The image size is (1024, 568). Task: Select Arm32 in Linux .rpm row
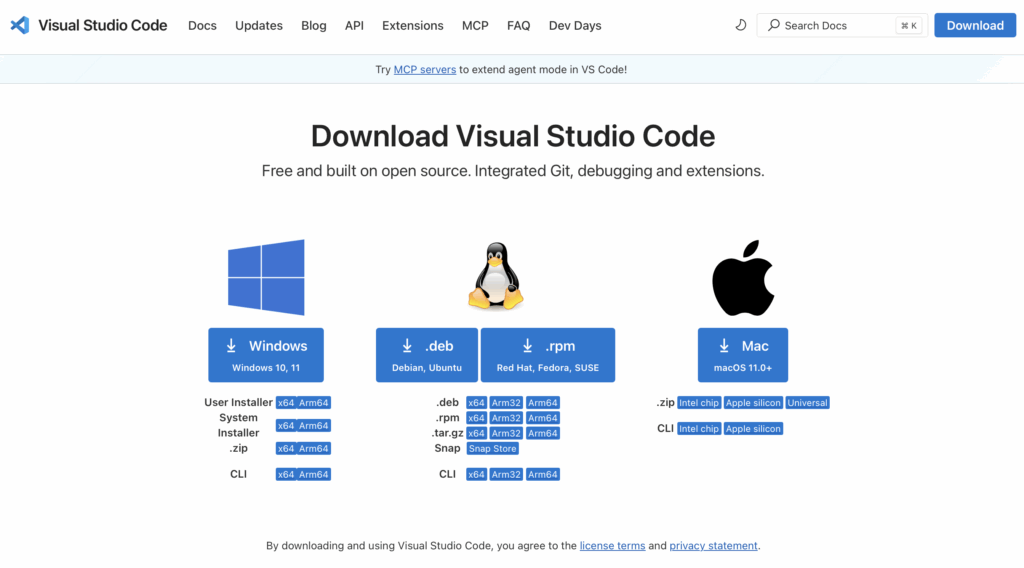tap(506, 418)
